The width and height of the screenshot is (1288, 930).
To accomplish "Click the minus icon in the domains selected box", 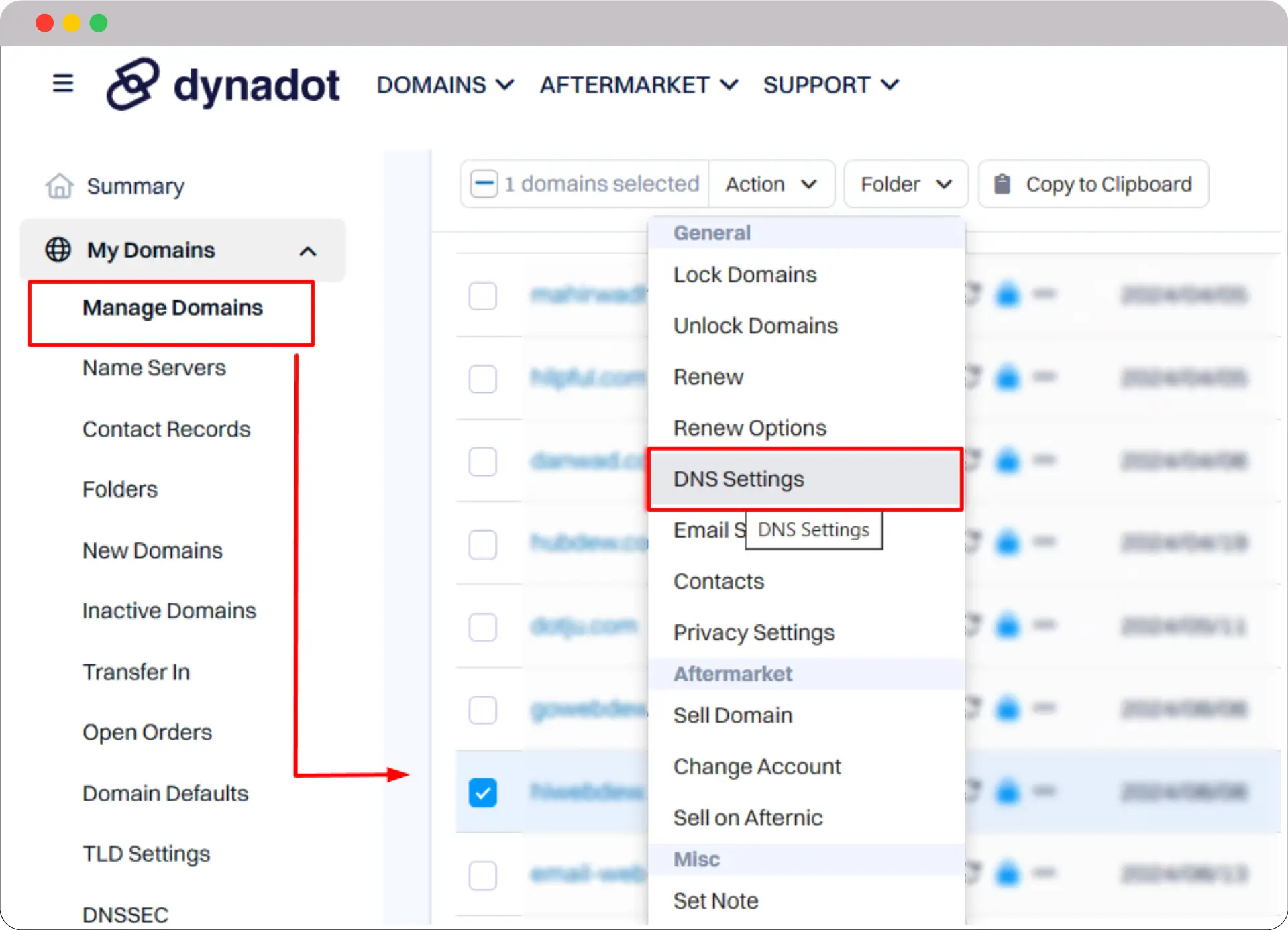I will [x=484, y=183].
